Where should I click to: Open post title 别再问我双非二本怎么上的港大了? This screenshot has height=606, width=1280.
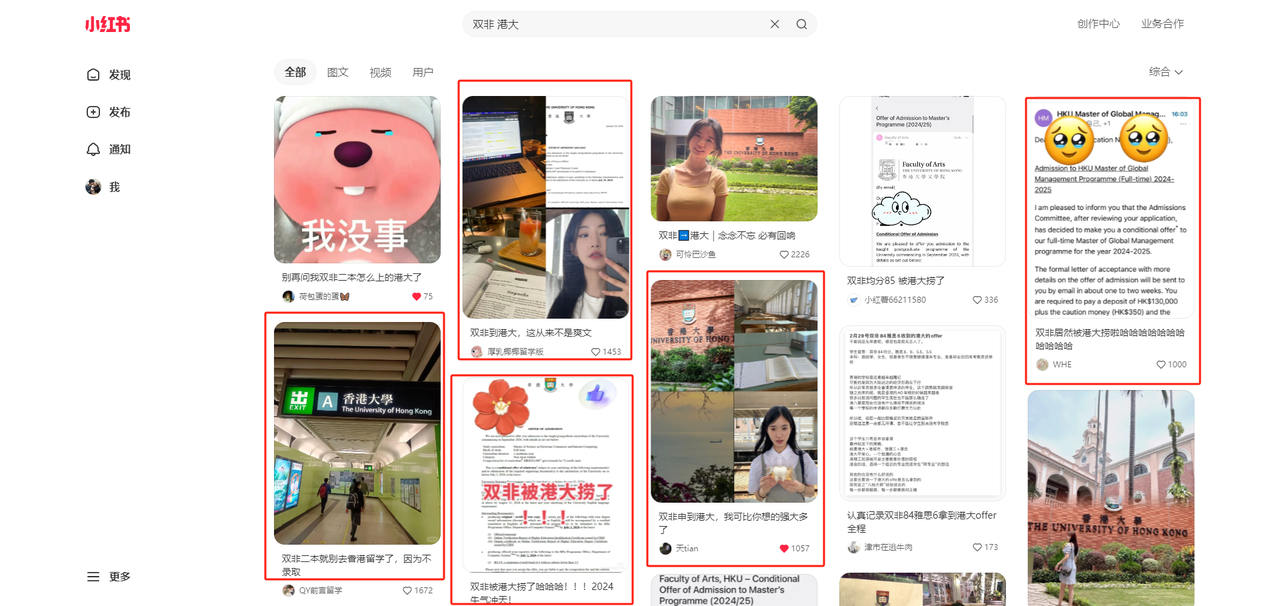(x=352, y=277)
